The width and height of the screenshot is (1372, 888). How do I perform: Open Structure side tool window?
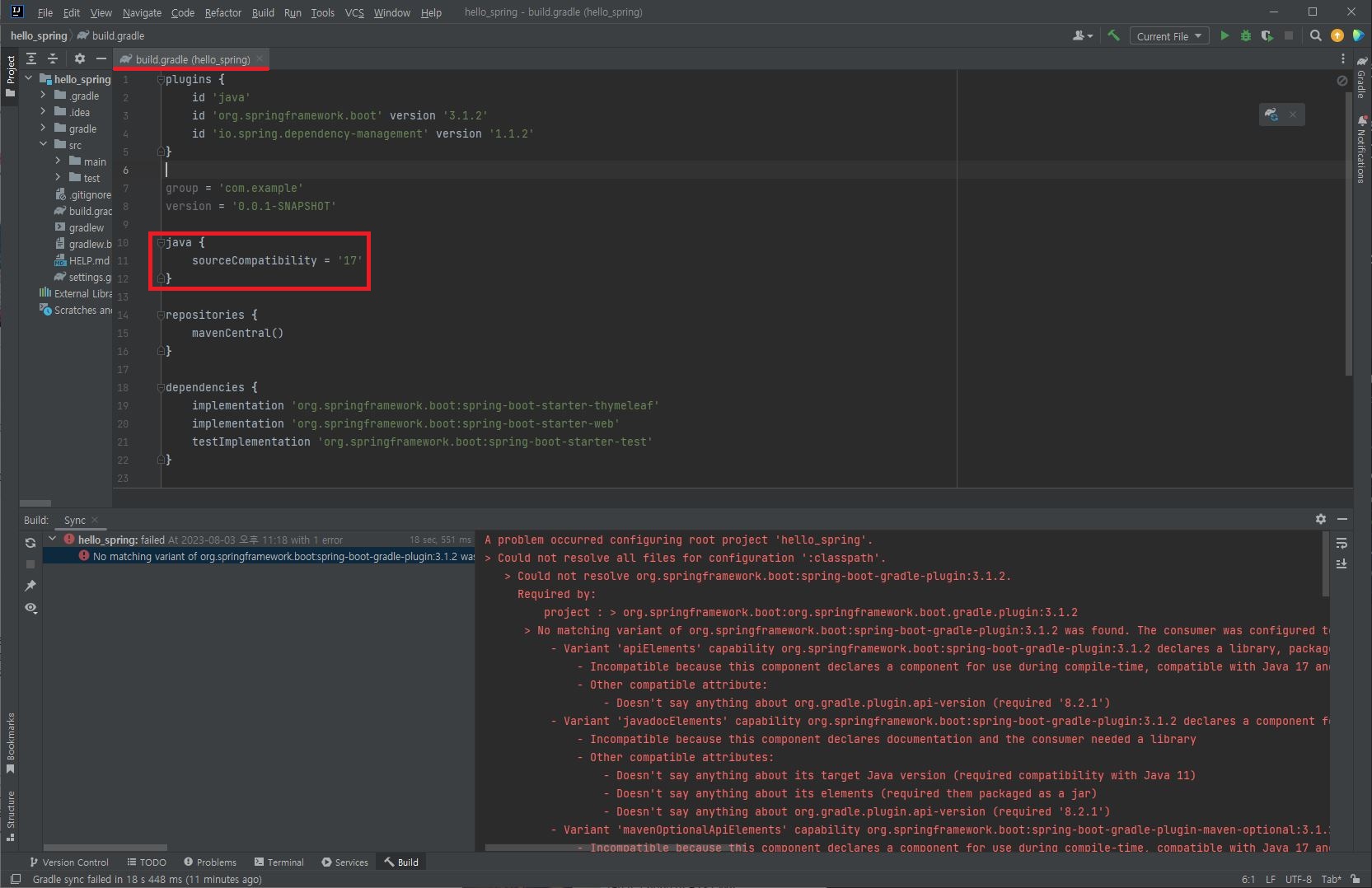point(10,816)
